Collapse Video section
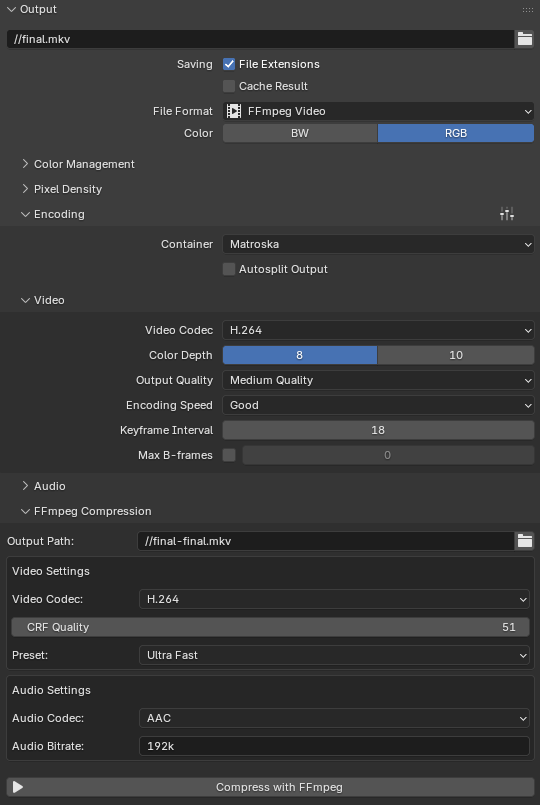The image size is (540, 805). click(x=25, y=300)
